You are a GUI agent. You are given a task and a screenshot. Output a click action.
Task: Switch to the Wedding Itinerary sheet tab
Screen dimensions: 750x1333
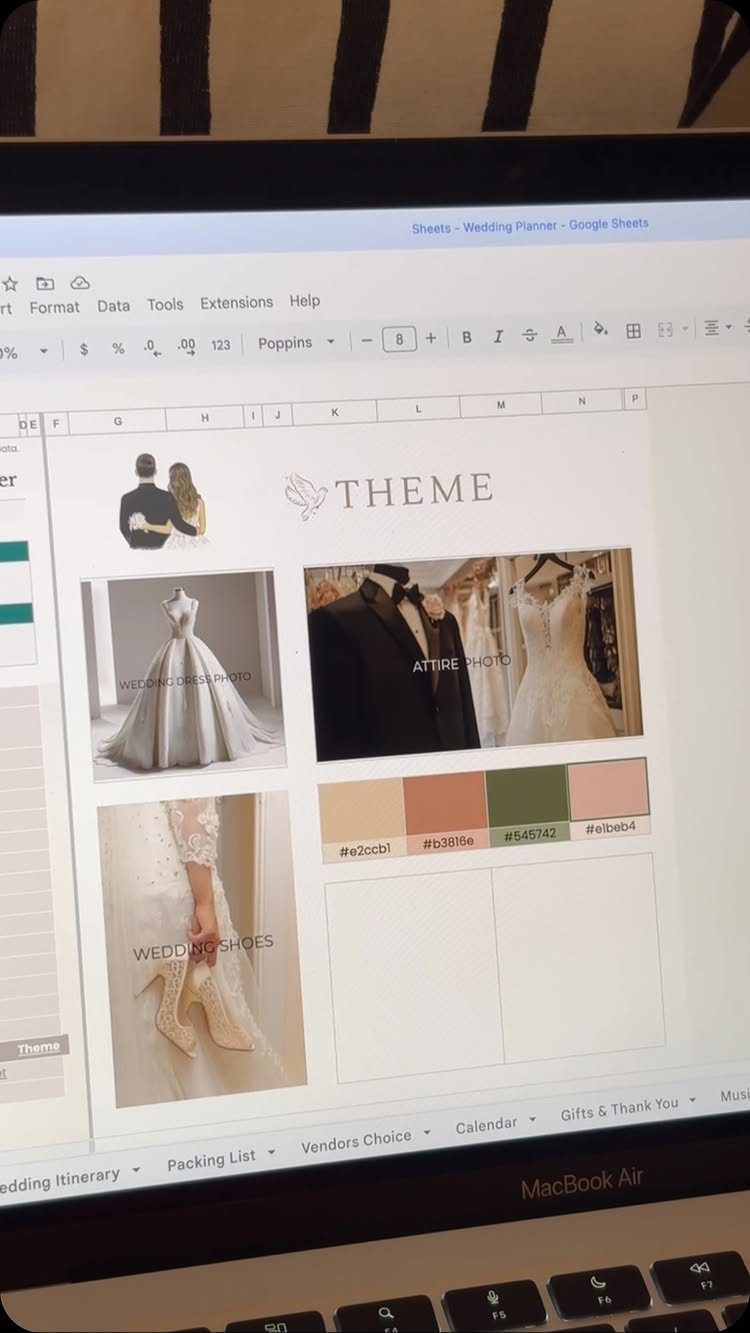60,1180
